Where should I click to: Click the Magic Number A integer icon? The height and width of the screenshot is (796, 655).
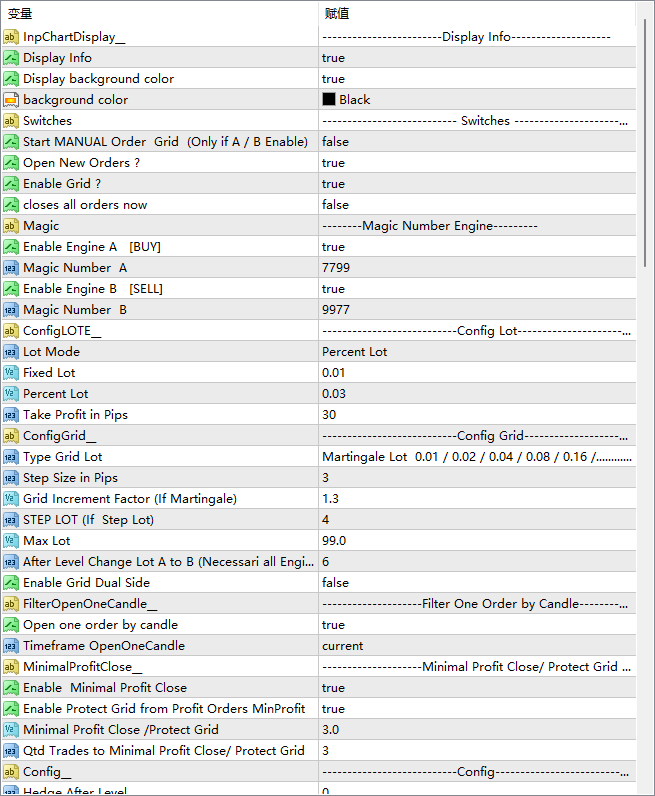point(11,268)
